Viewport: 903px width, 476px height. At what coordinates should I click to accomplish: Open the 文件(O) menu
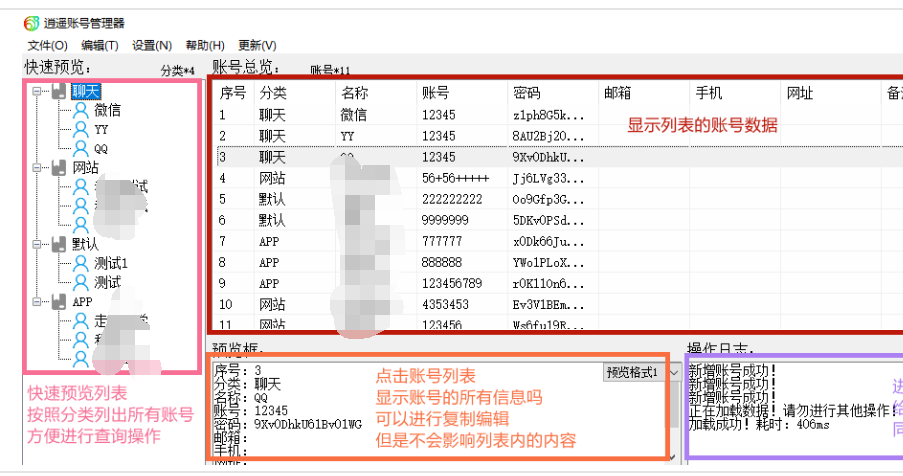click(47, 45)
